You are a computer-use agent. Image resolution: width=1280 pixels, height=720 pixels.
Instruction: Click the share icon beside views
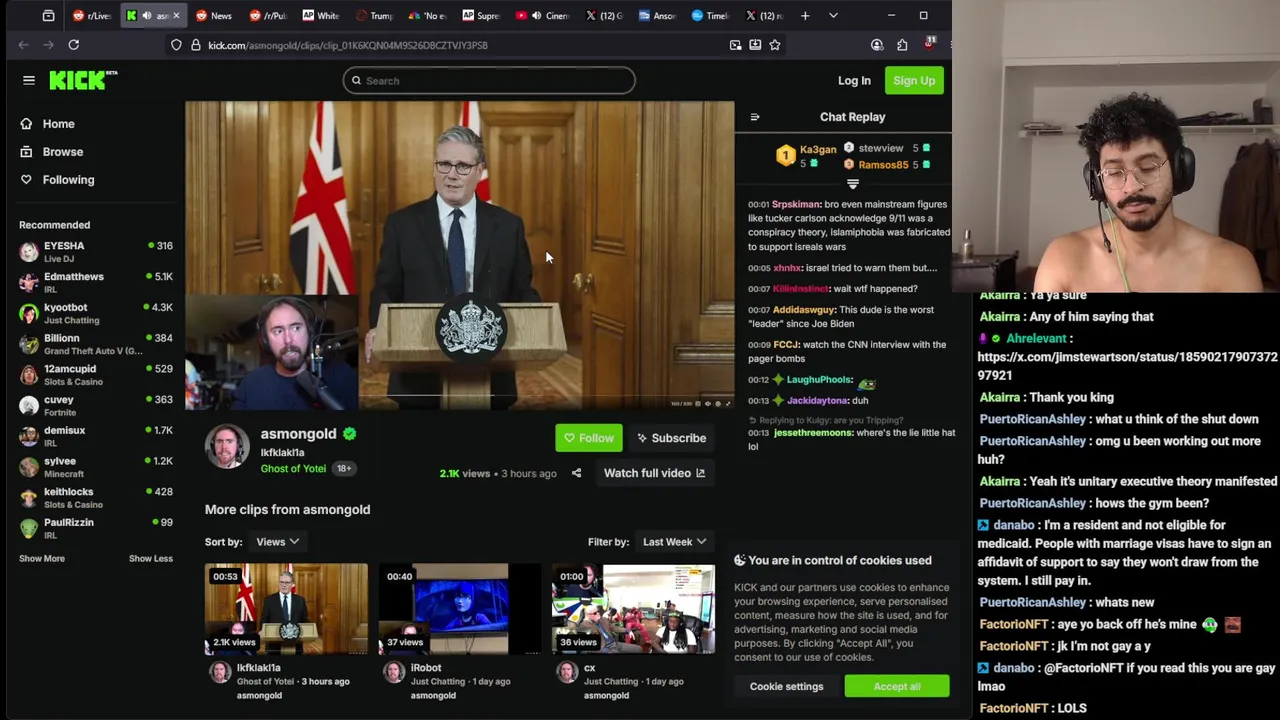[x=576, y=473]
